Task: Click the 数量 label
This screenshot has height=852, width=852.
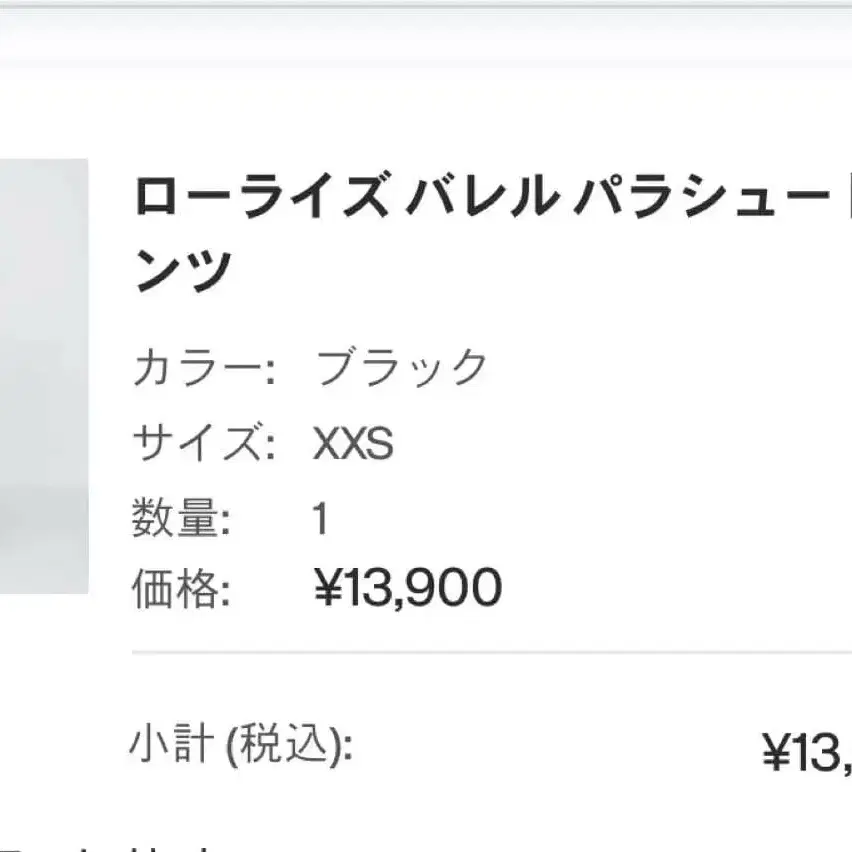Action: pos(181,520)
